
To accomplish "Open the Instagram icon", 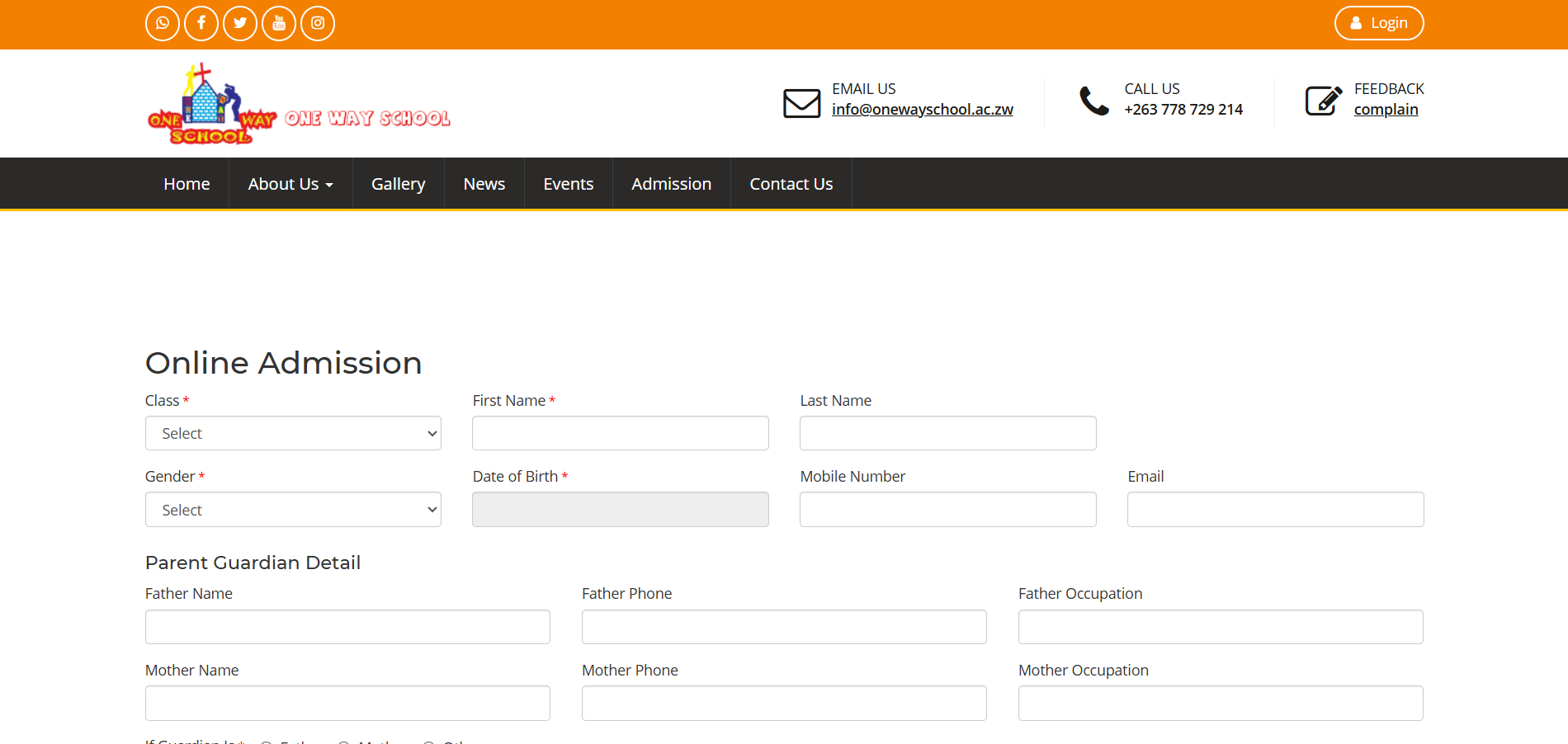I will pyautogui.click(x=318, y=23).
